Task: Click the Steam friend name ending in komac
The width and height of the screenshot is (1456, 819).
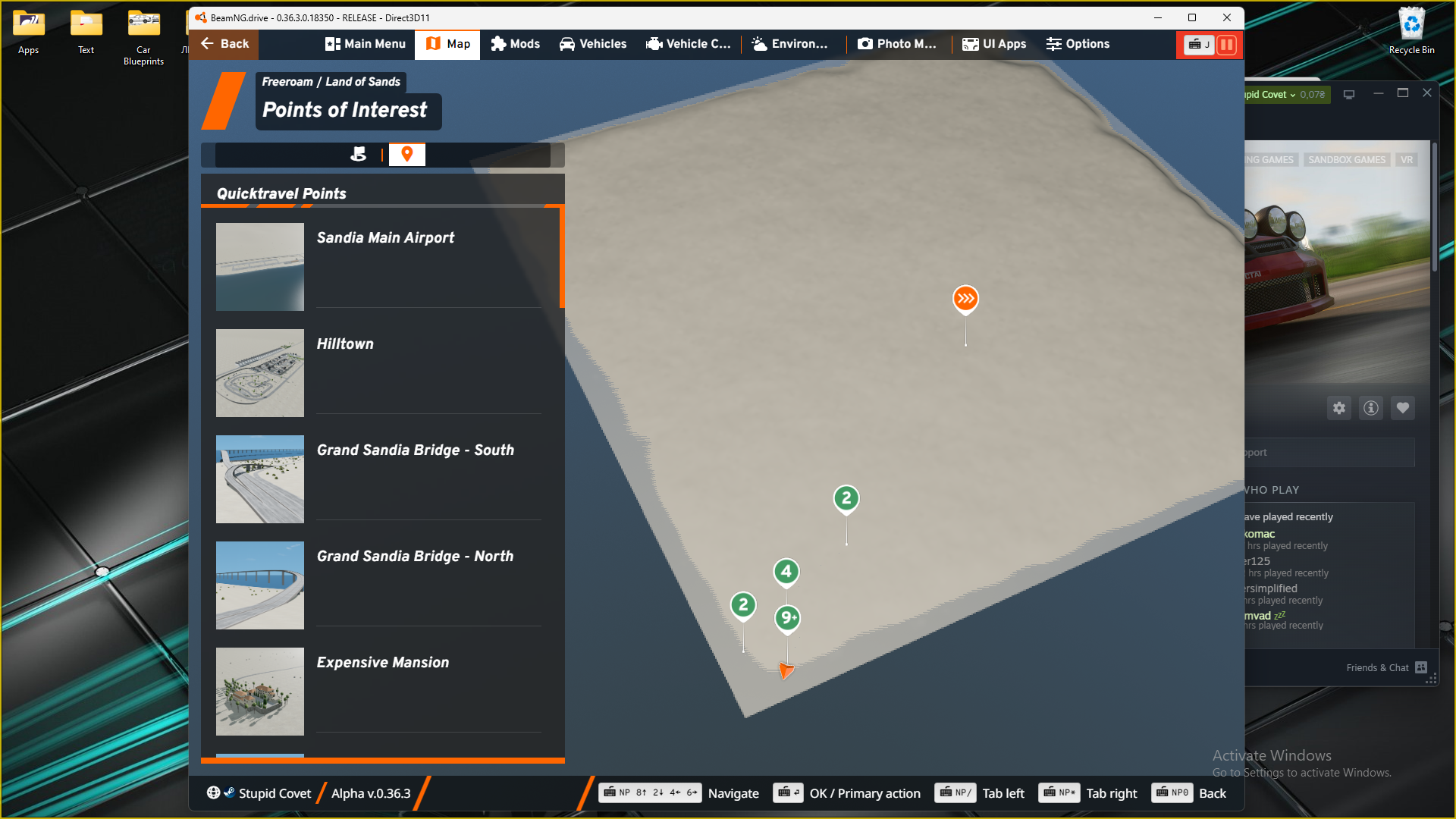Action: point(1260,534)
